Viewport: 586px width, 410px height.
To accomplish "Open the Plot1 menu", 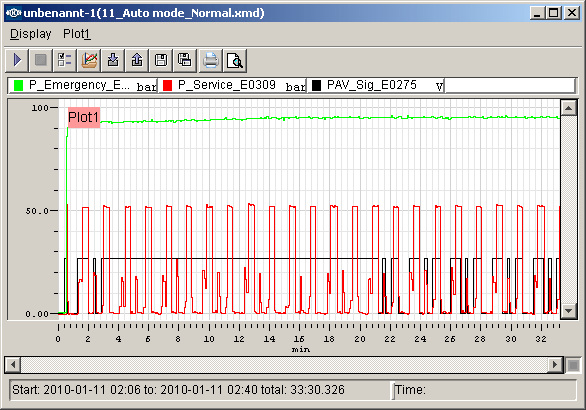I will coord(77,34).
